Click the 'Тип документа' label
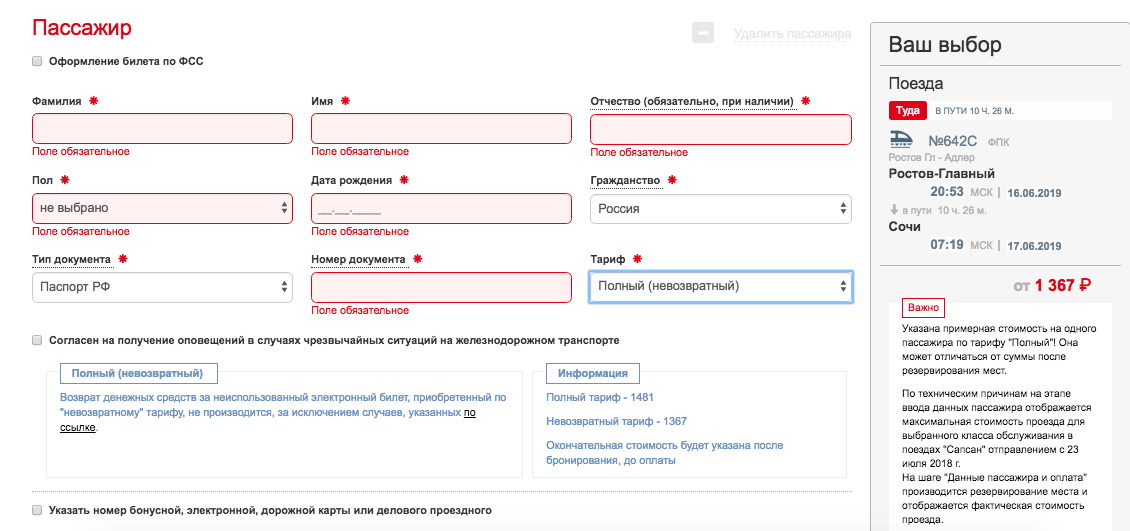 (x=72, y=259)
